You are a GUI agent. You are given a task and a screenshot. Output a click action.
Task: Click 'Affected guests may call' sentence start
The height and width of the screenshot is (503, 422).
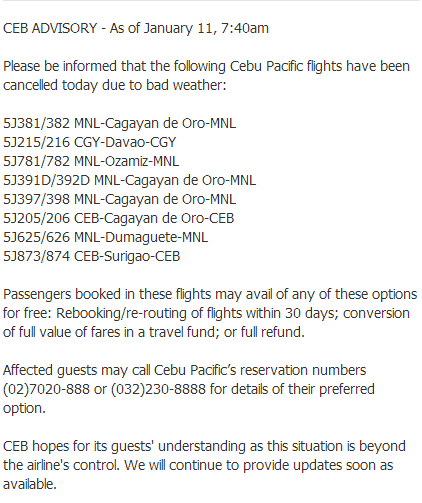[x=77, y=370]
